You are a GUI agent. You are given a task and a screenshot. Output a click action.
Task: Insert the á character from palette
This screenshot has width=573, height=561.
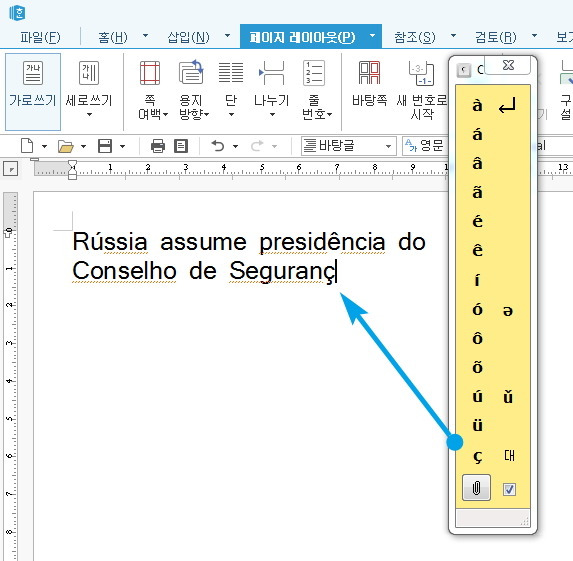(477, 134)
